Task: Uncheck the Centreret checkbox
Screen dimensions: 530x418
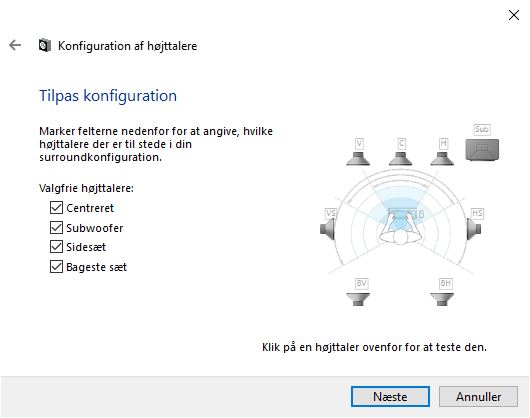Action: [56, 207]
